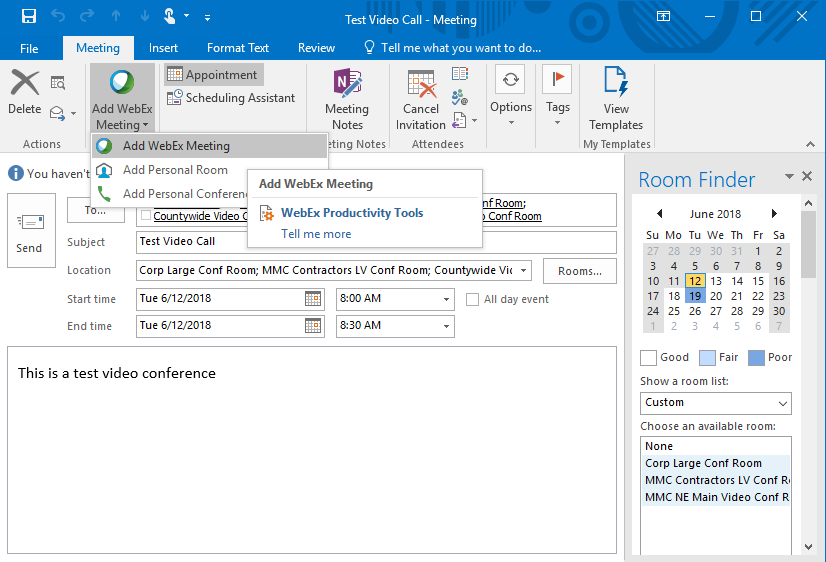
Task: Go to next item using down arrow
Action: point(145,16)
